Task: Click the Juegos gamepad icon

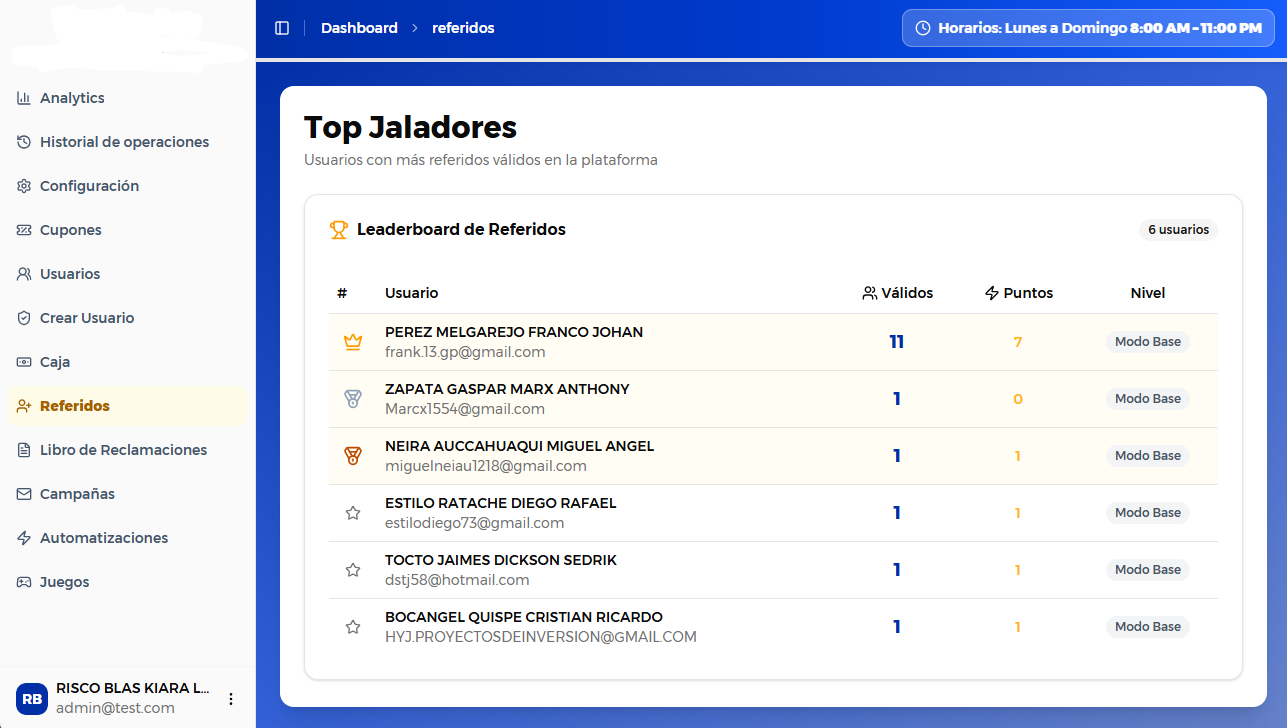Action: [x=24, y=582]
